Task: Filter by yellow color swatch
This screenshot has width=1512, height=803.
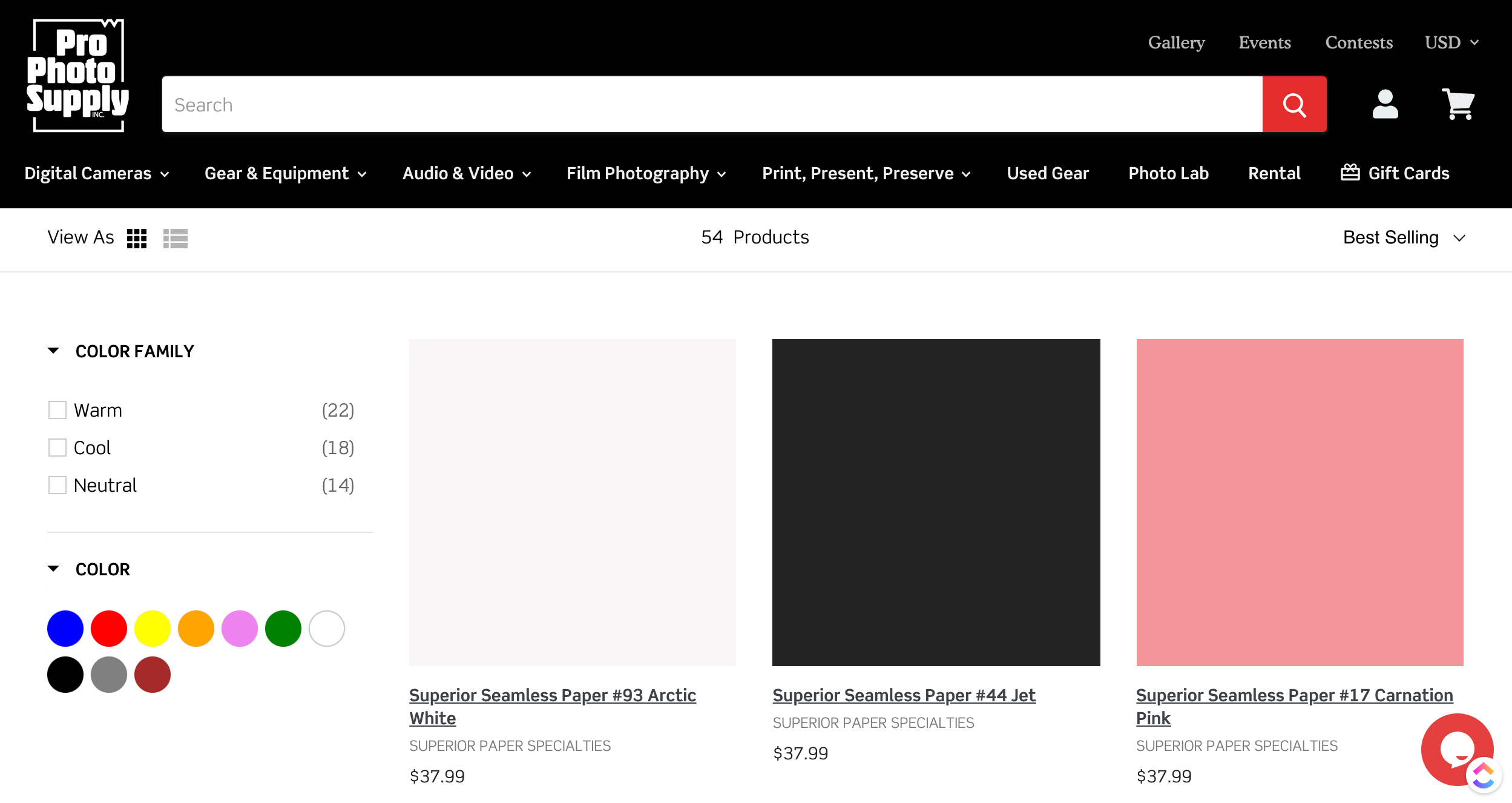Action: (153, 629)
